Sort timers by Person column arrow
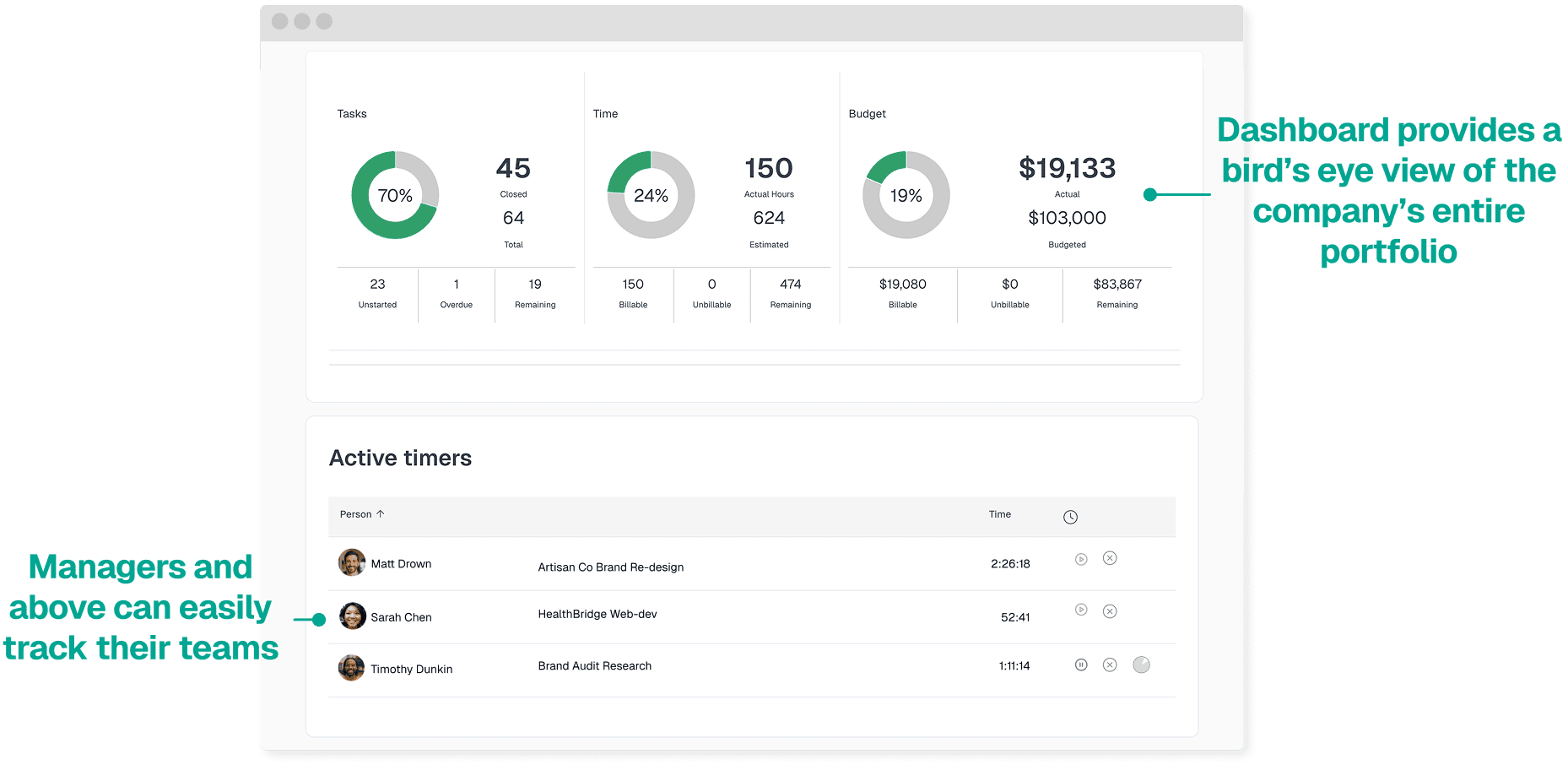This screenshot has width=1568, height=765. click(380, 513)
